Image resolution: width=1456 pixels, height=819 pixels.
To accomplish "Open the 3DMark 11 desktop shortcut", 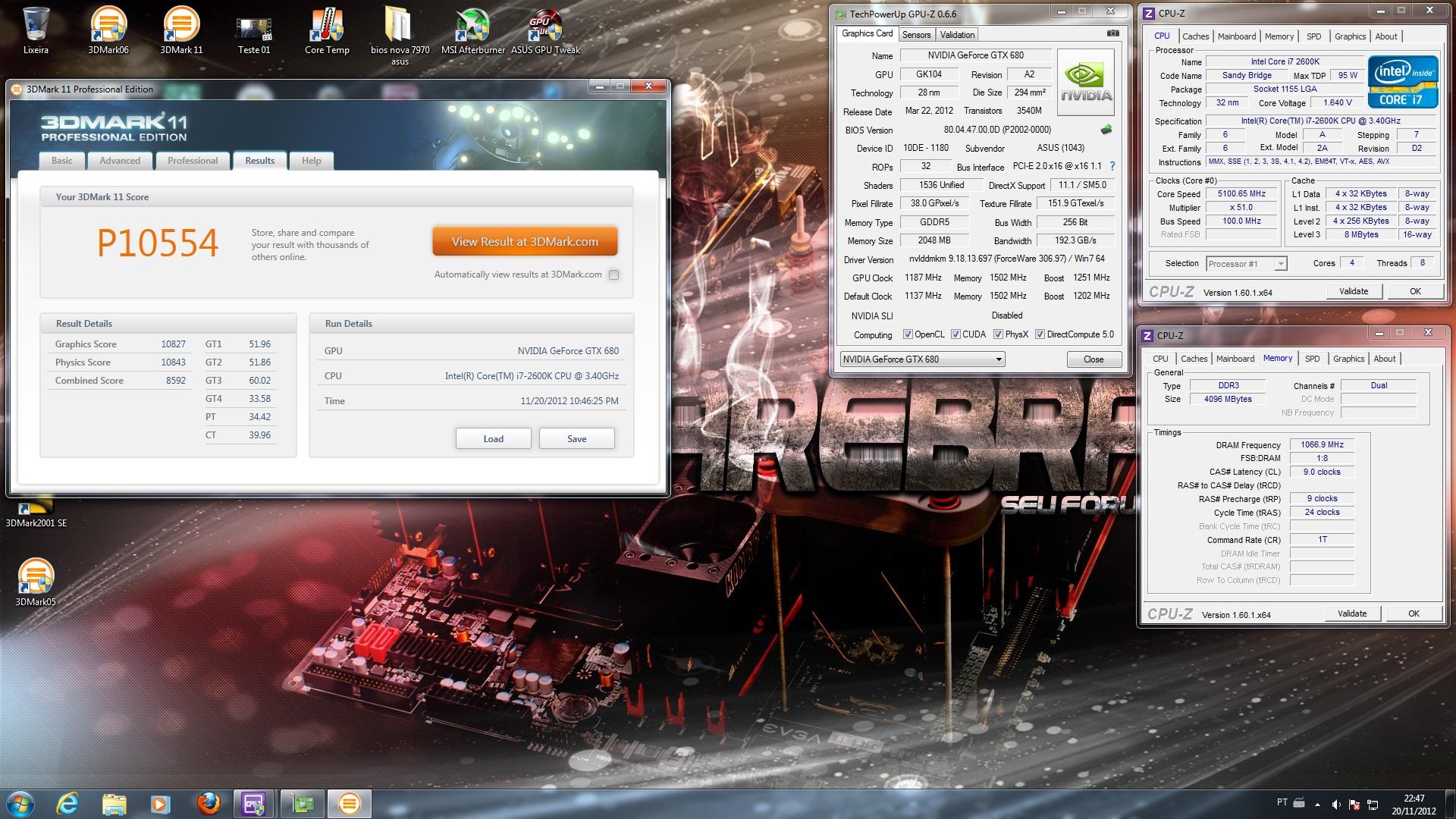I will [181, 30].
